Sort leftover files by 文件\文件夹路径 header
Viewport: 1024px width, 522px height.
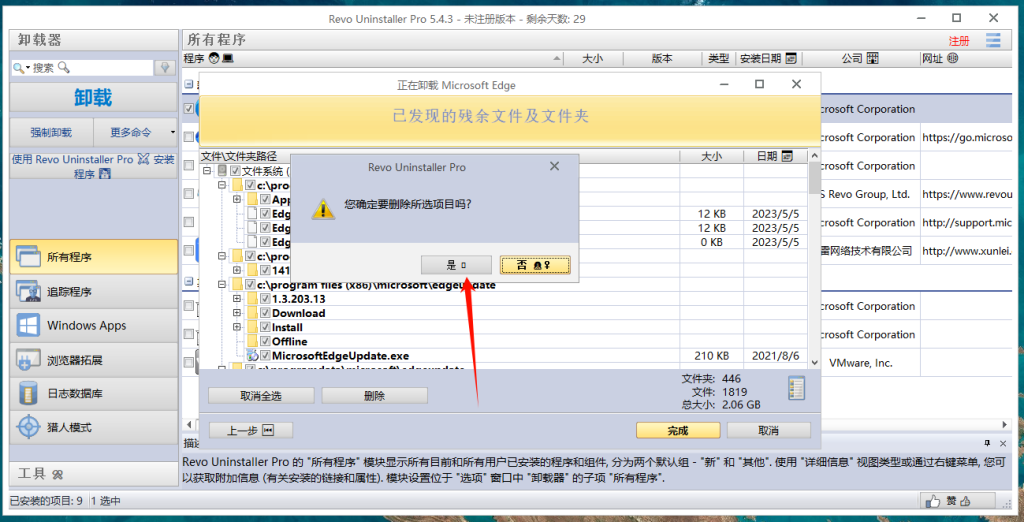coord(439,156)
